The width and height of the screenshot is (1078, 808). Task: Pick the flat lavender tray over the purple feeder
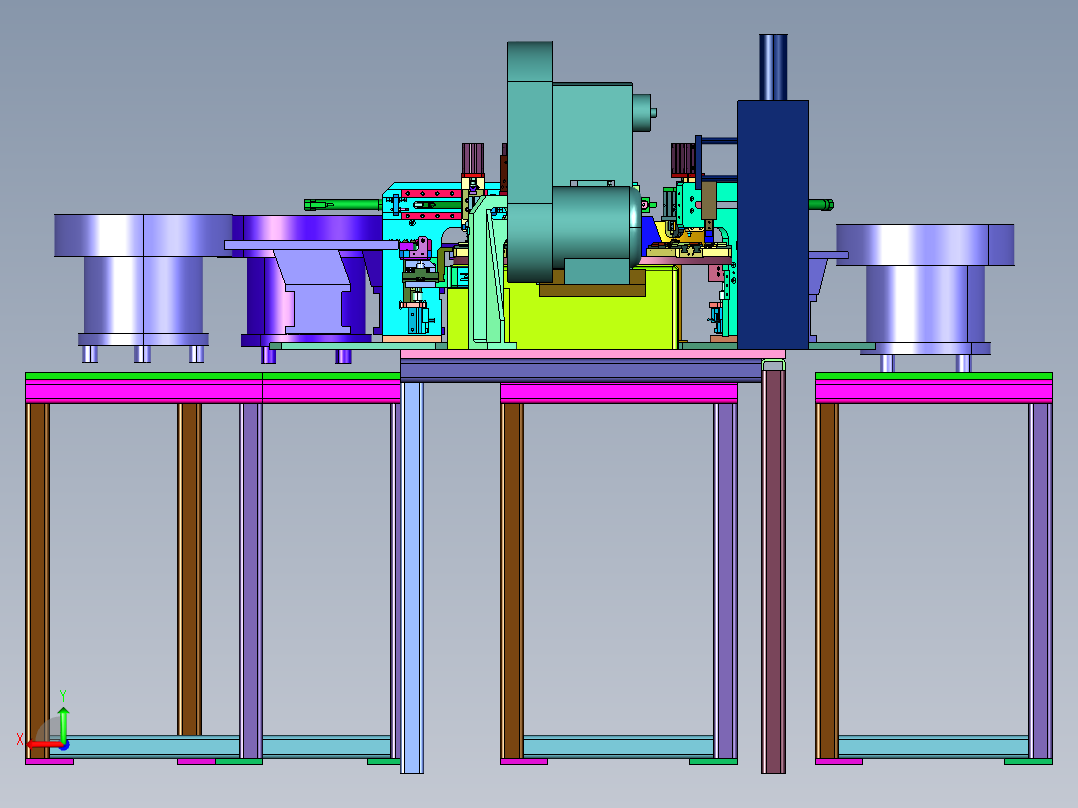(311, 245)
